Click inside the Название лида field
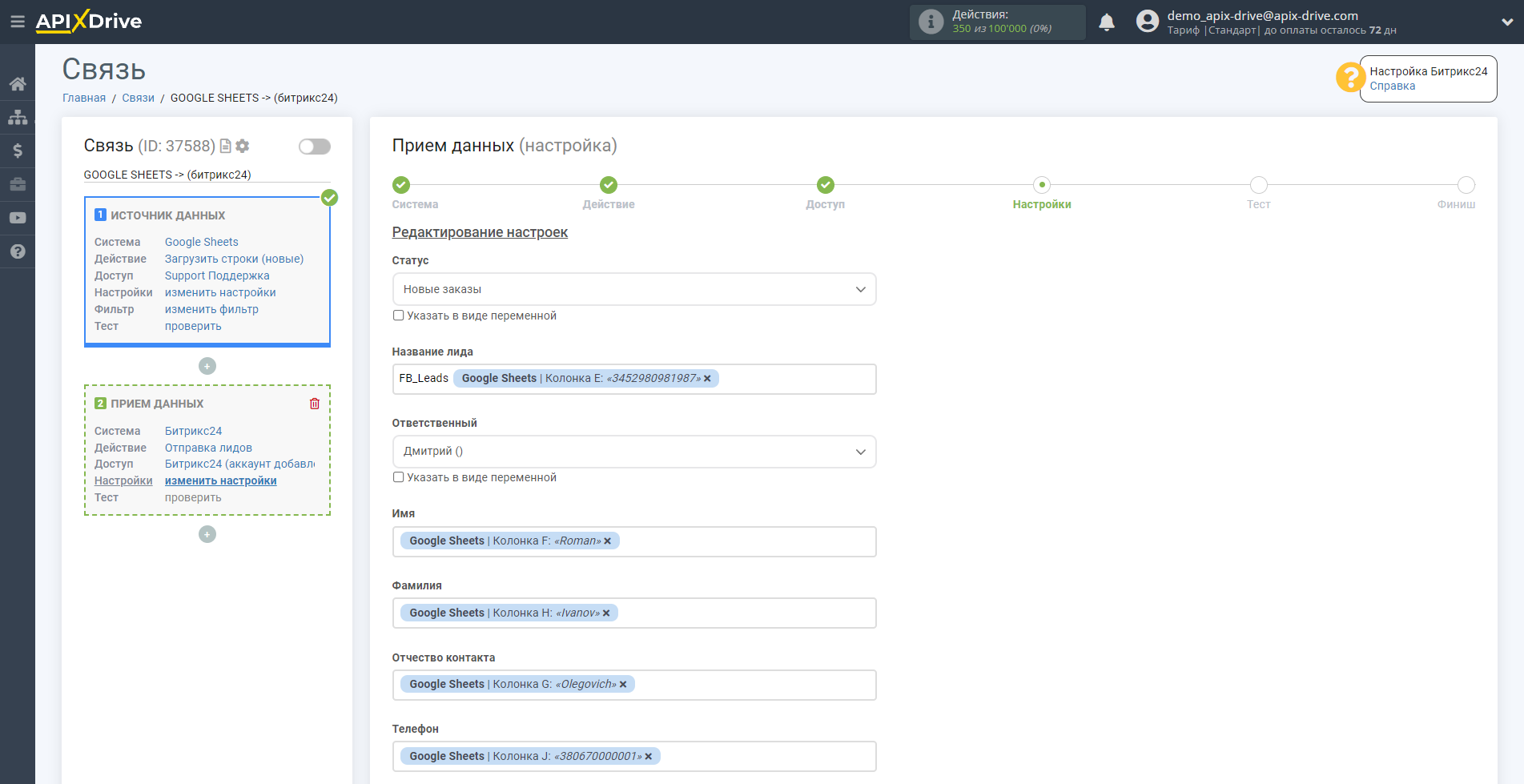The height and width of the screenshot is (784, 1524). pos(634,379)
